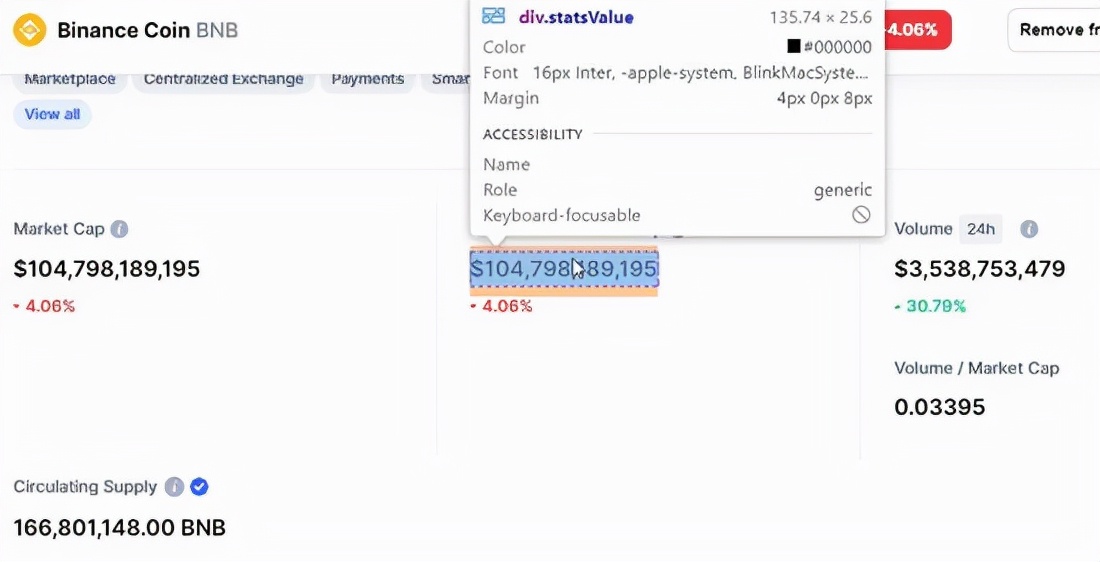The image size is (1100, 562).
Task: Click the Role generic value
Action: (x=843, y=190)
